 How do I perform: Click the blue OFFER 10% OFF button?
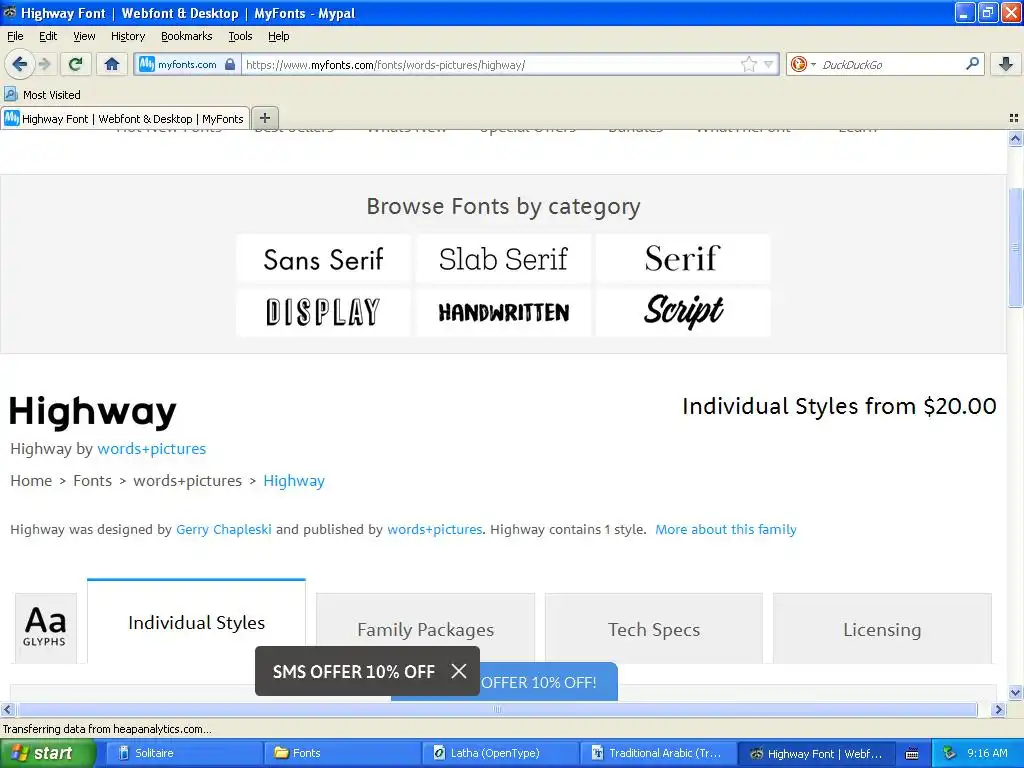point(549,682)
